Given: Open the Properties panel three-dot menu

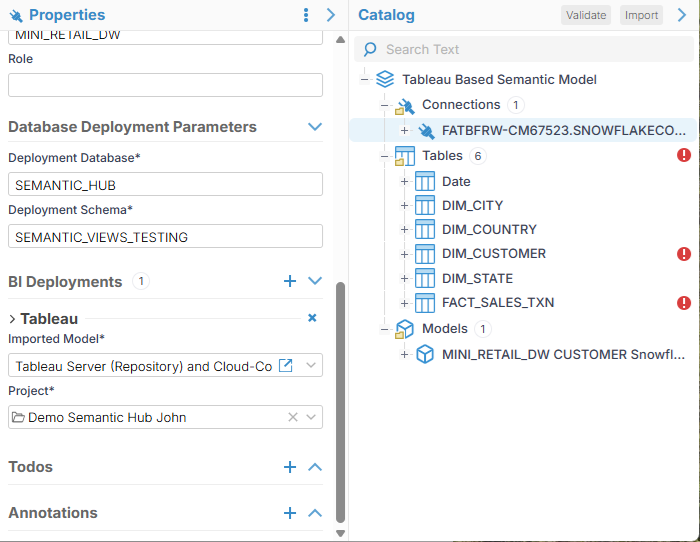Looking at the screenshot, I should click(306, 15).
